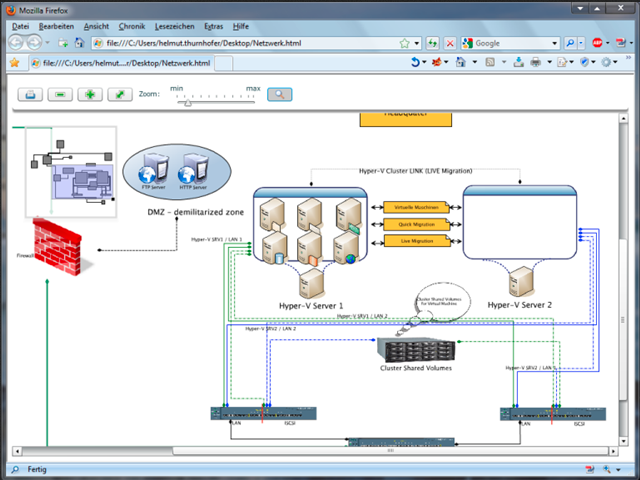This screenshot has width=640, height=480.
Task: Click the home icon beside the address bar
Action: pyautogui.click(x=79, y=42)
